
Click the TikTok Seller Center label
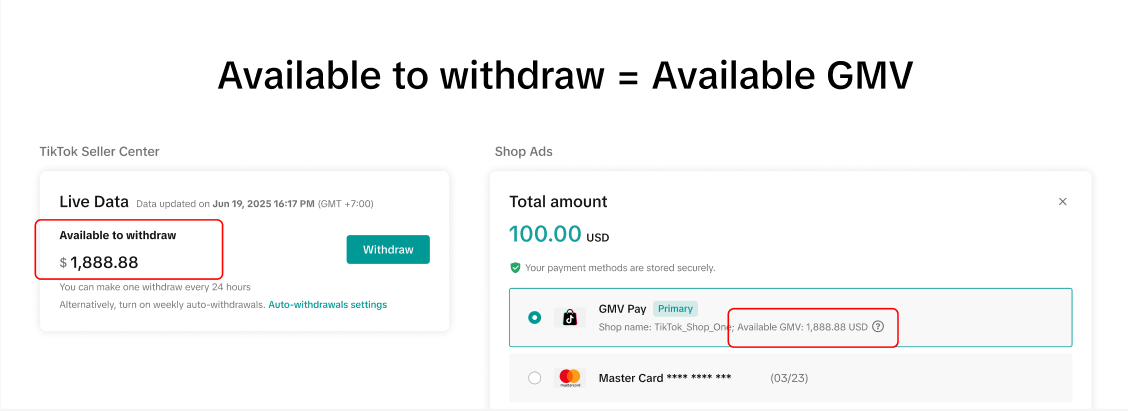tap(99, 152)
